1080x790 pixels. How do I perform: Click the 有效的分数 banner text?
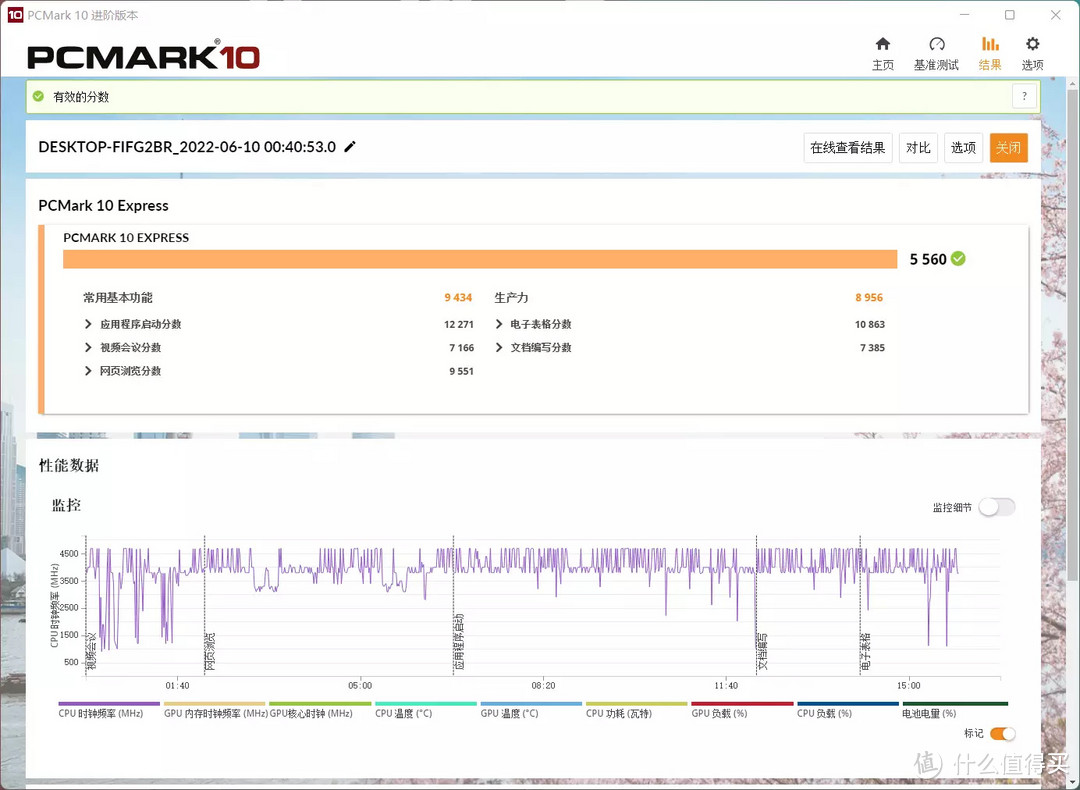[81, 96]
